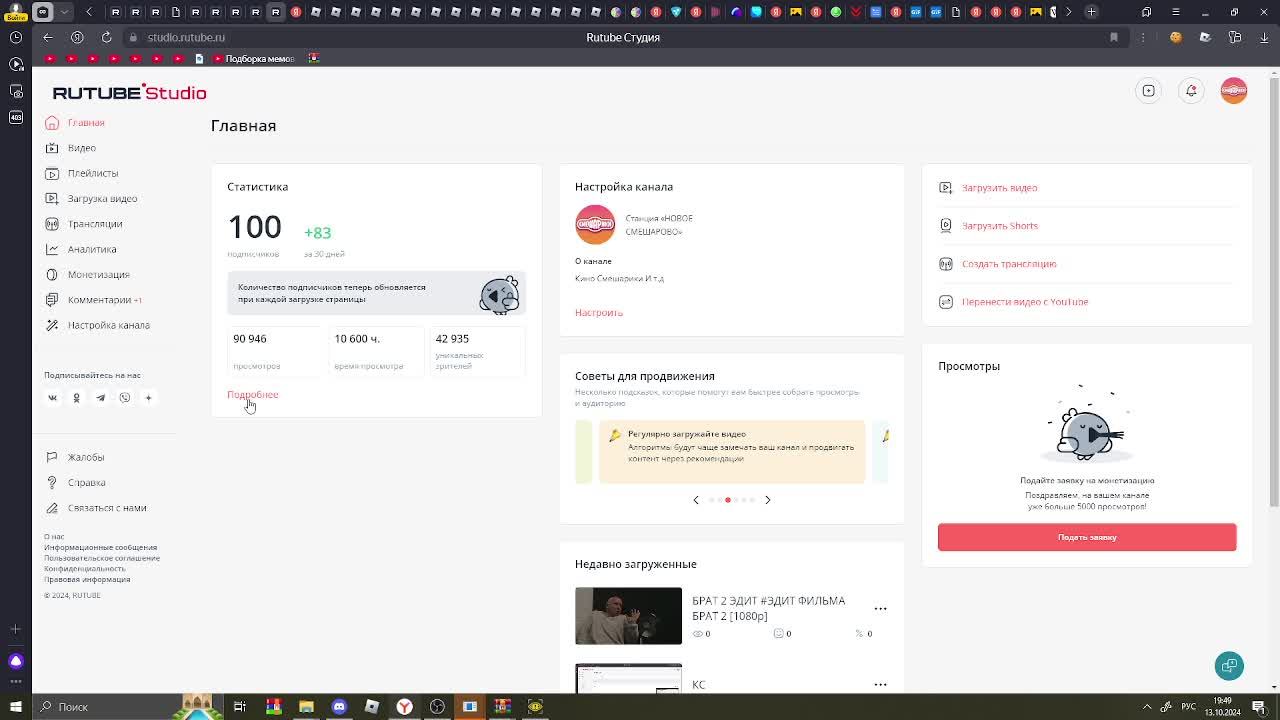Click the 90 946 views stat

point(275,353)
